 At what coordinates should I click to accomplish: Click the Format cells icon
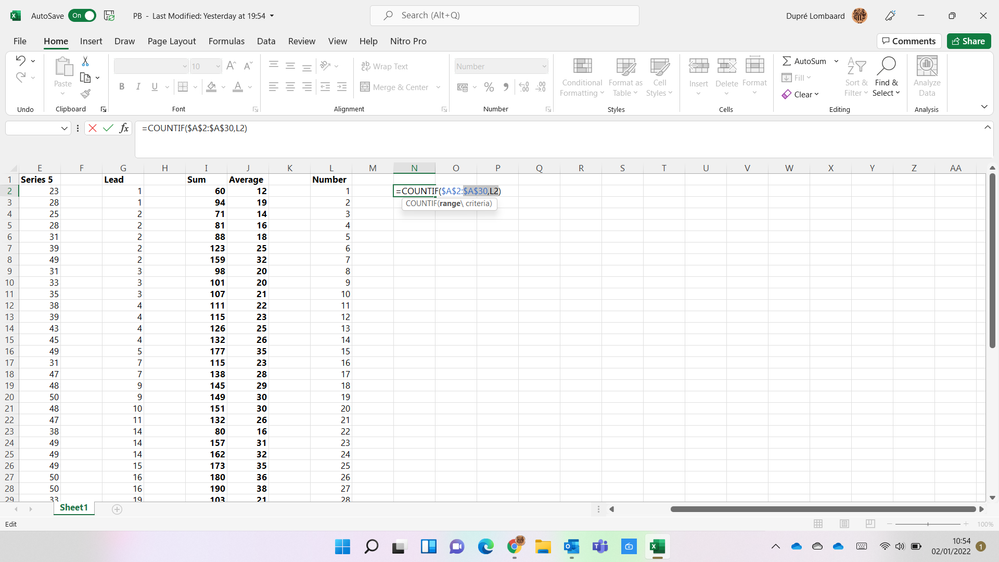tap(754, 66)
